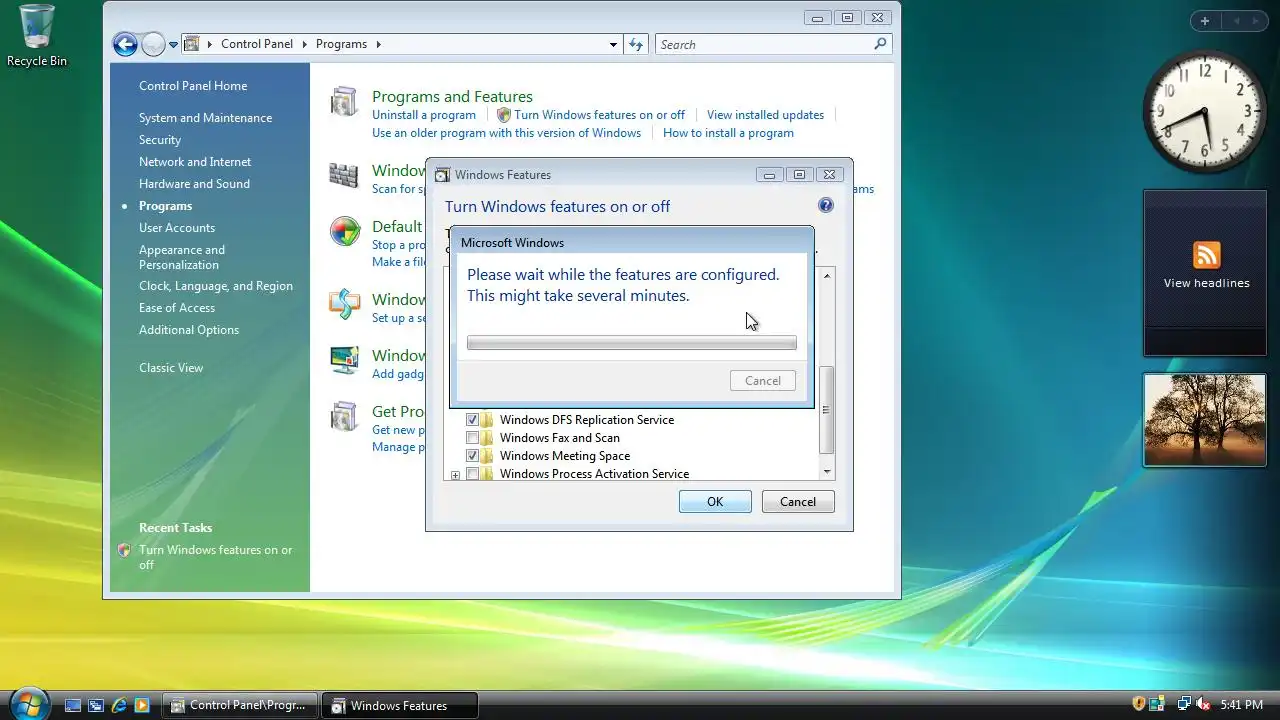The image size is (1280, 720).
Task: Go to Security category
Action: point(160,140)
